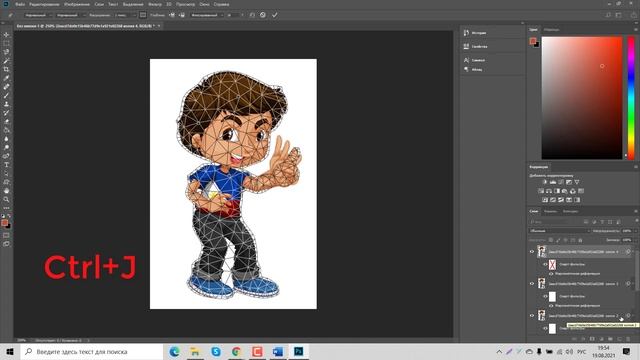Screen dimensions: 640x360
Task: Select the Lasso tool
Action: pos(6,52)
